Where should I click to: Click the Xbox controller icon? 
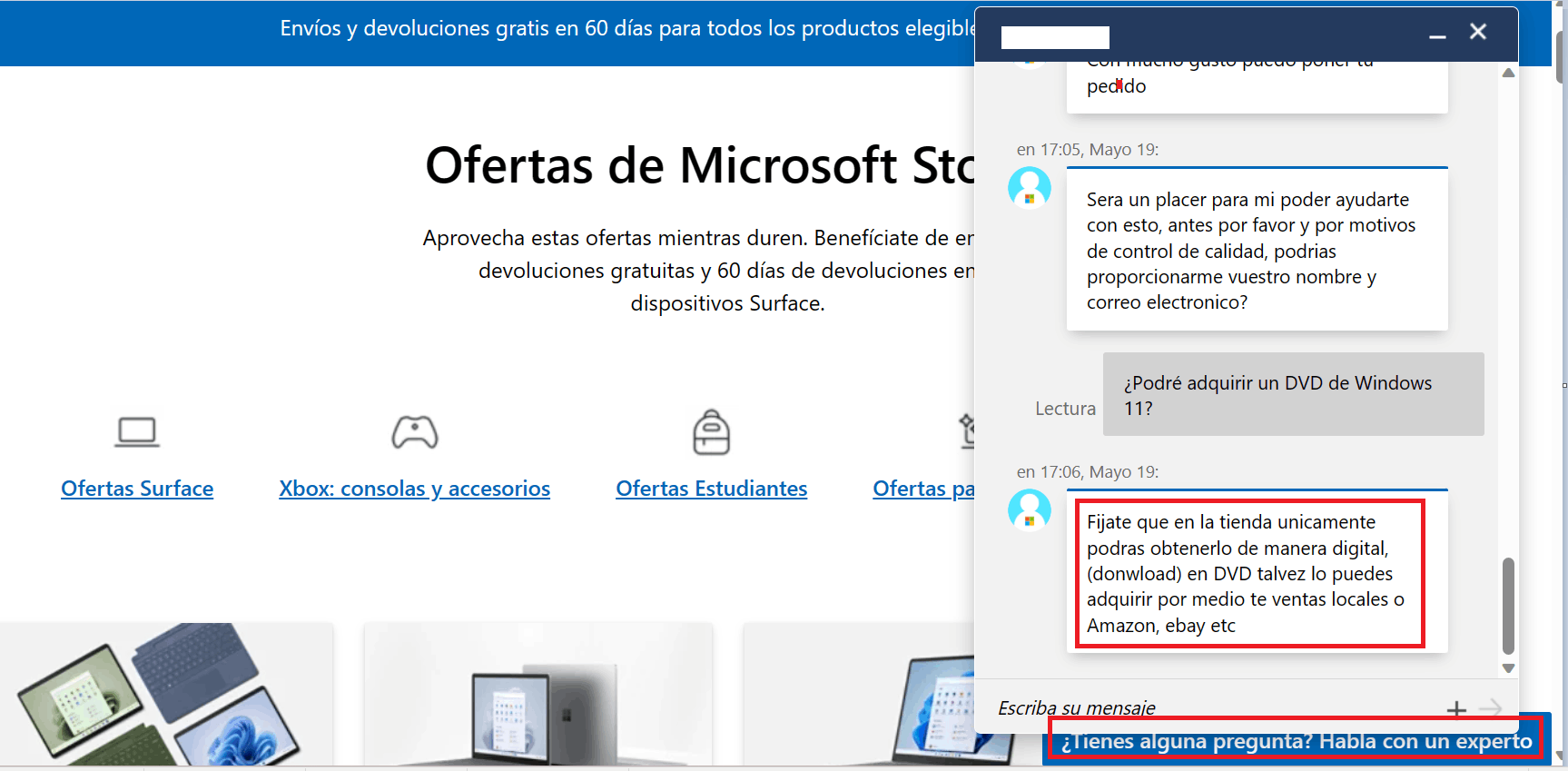[x=415, y=431]
